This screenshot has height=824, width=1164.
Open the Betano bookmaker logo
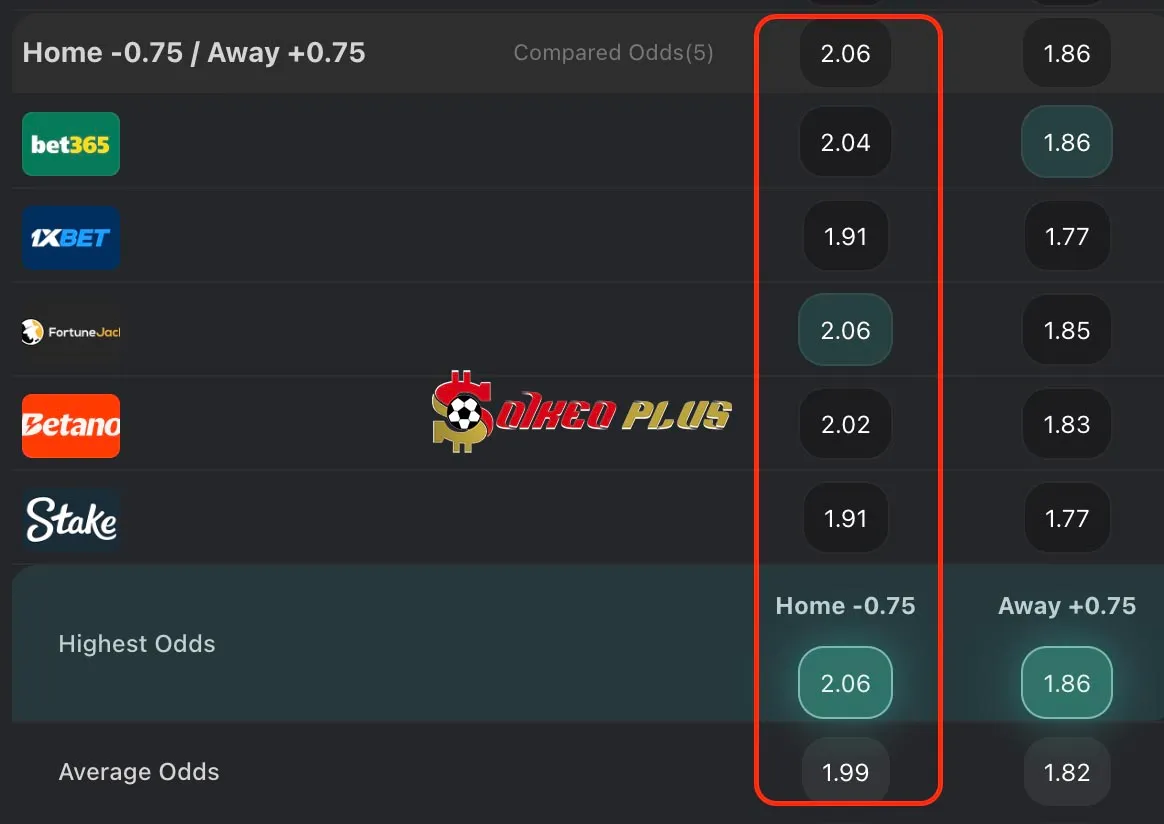tap(71, 425)
